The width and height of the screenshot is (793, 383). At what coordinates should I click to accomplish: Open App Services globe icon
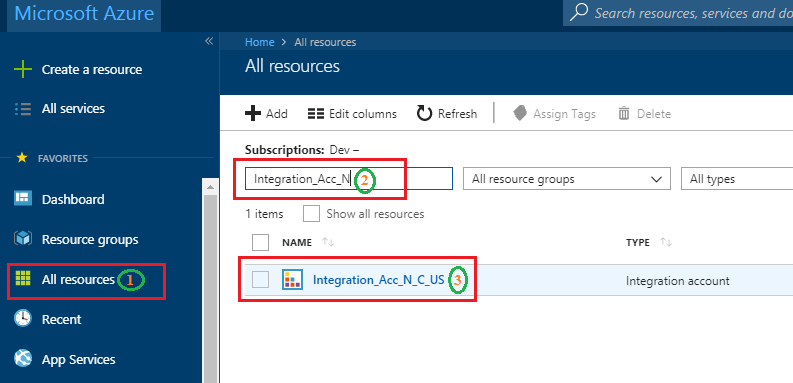[x=23, y=359]
